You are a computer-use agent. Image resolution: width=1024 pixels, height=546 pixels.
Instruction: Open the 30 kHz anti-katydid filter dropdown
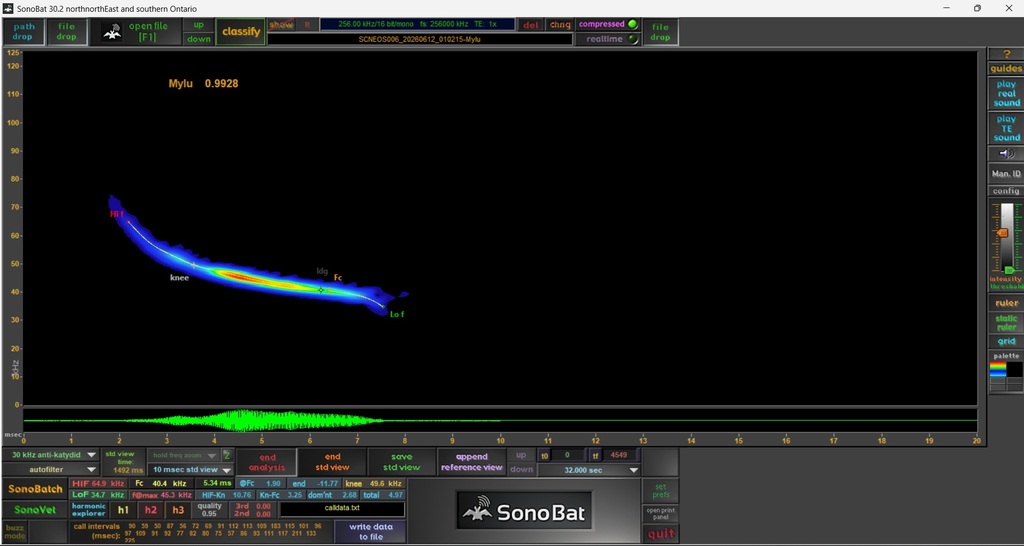point(51,455)
